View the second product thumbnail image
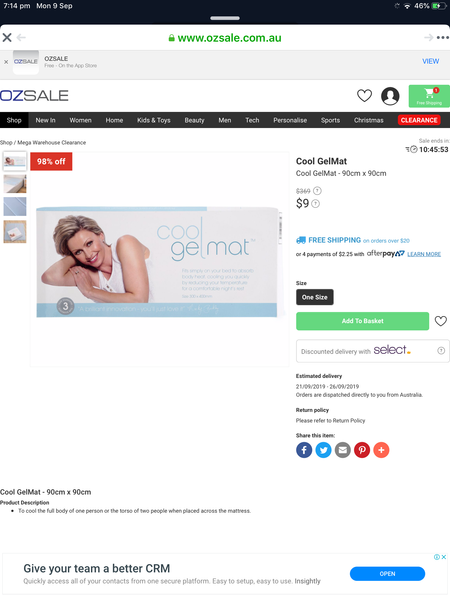 tap(15, 184)
